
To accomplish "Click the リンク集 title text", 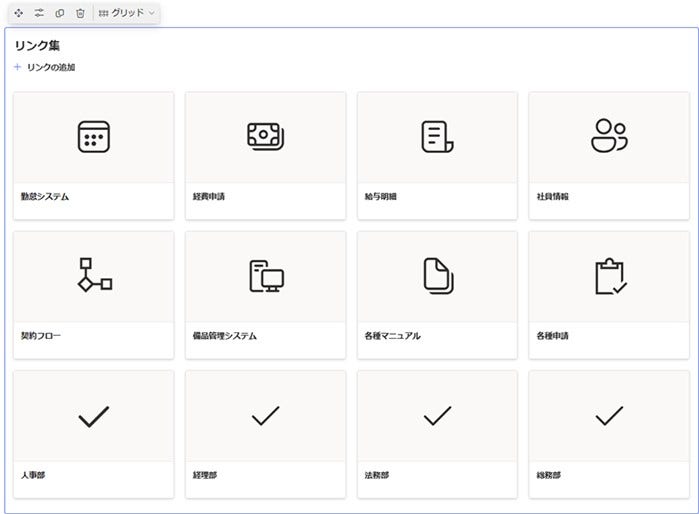I will click(37, 45).
